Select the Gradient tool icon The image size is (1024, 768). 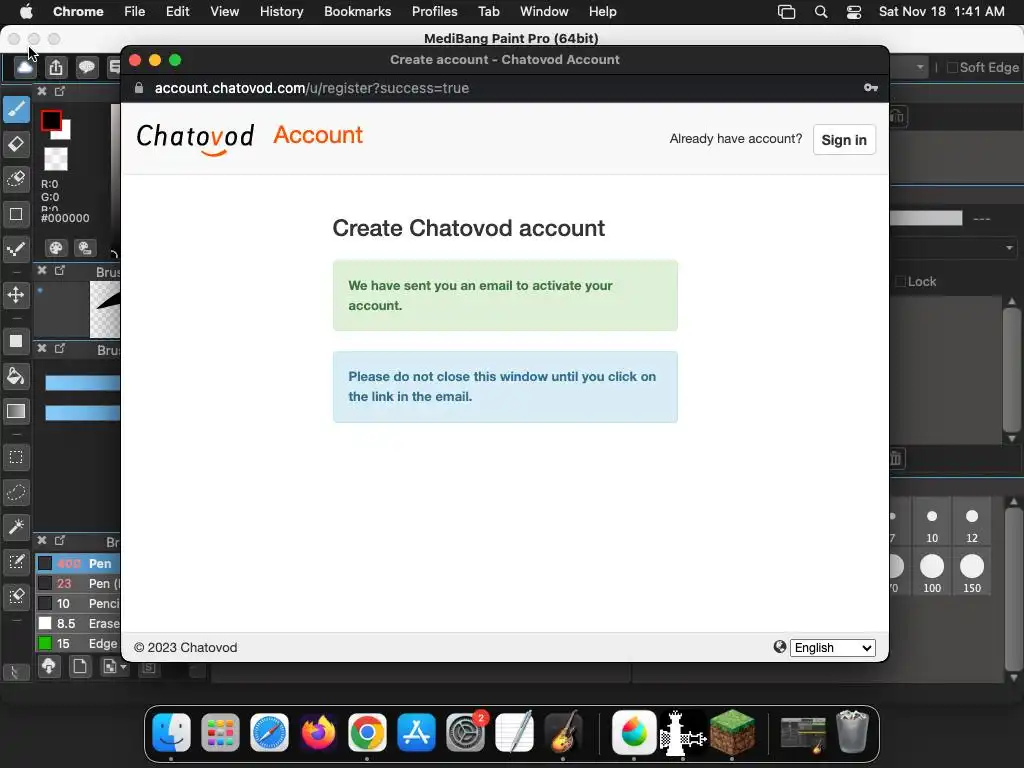click(x=16, y=411)
